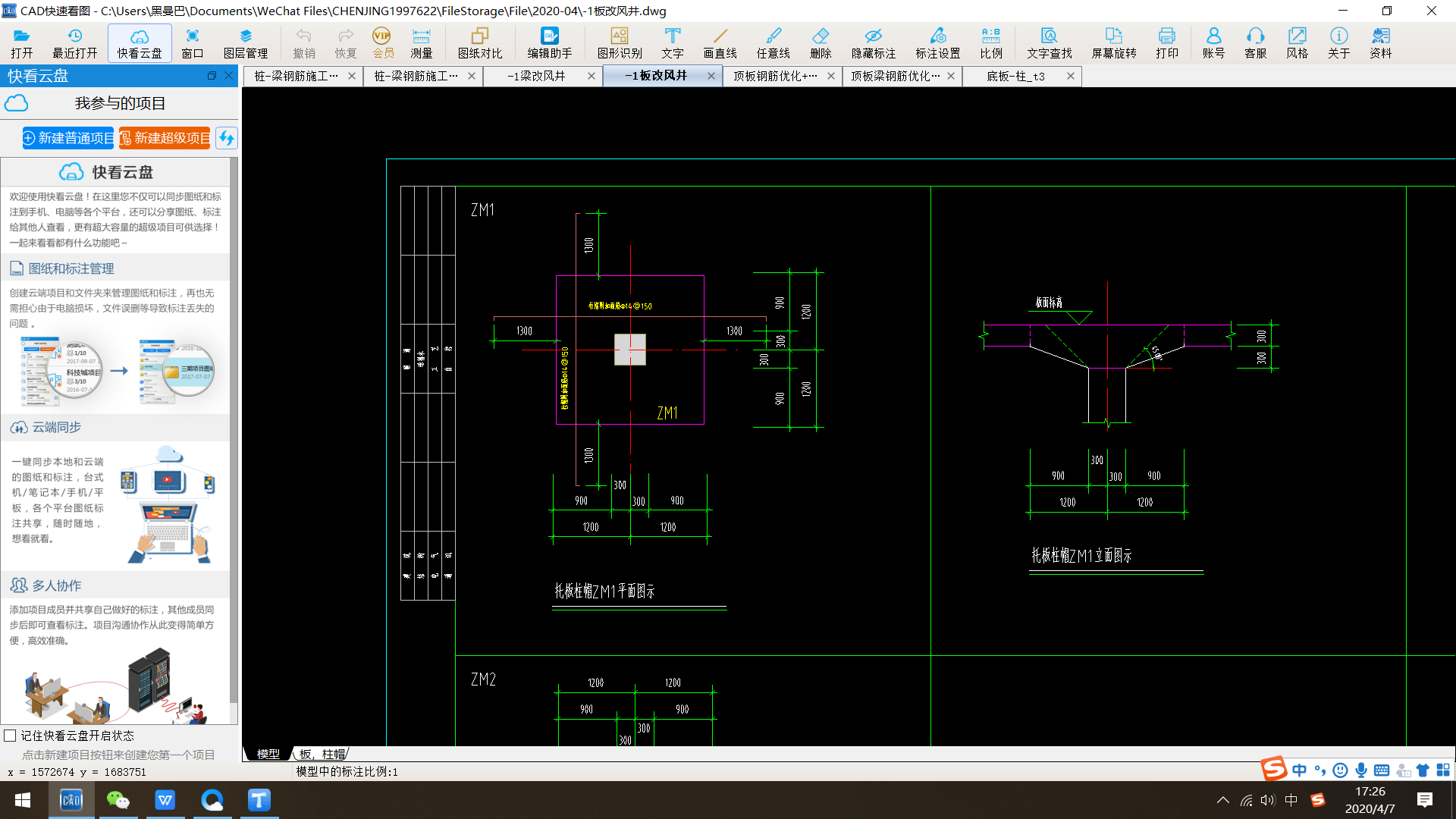
Task: Click the Windows Start button
Action: click(23, 800)
